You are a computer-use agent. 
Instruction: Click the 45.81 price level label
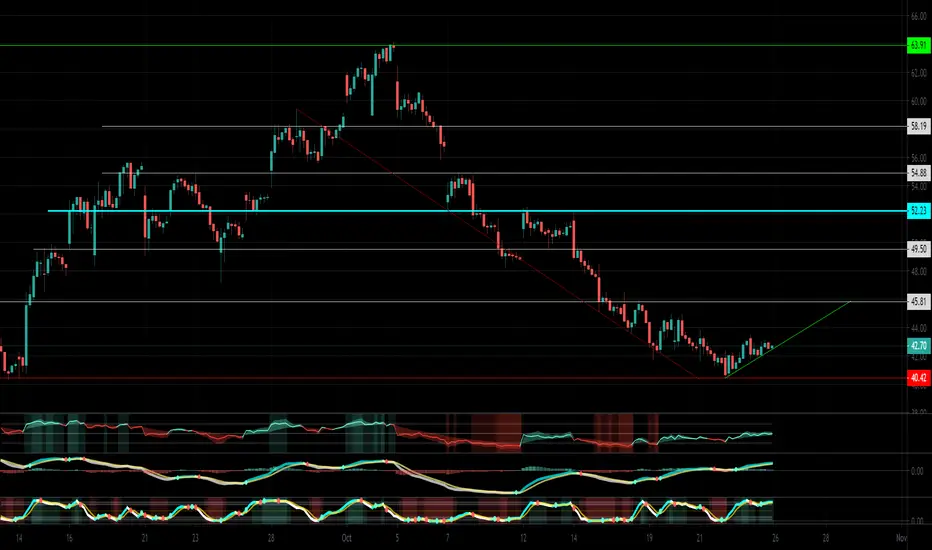pyautogui.click(x=918, y=301)
